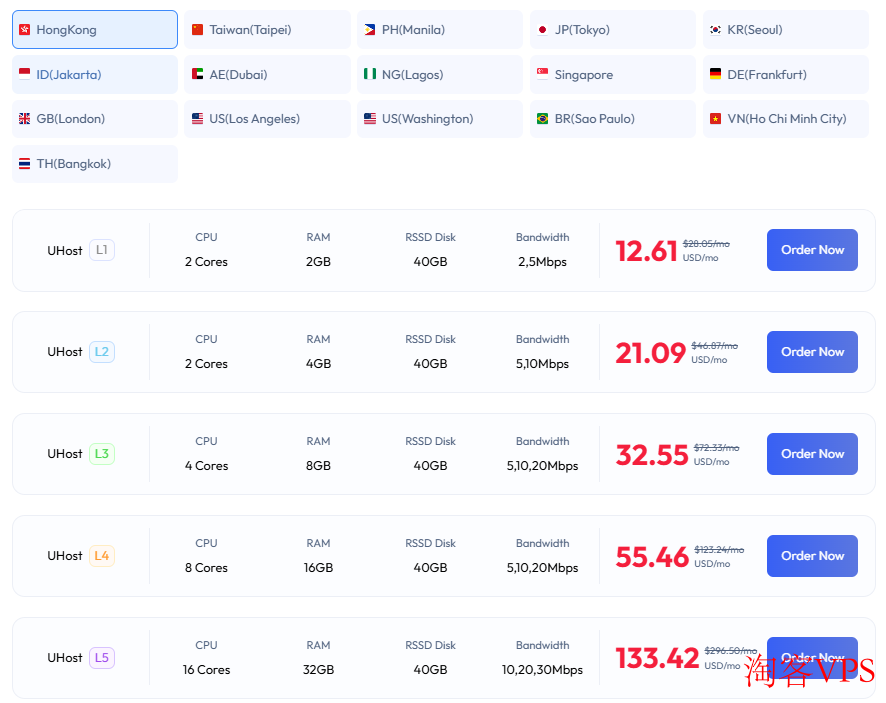
Task: Click the UAE flag icon
Action: [198, 75]
